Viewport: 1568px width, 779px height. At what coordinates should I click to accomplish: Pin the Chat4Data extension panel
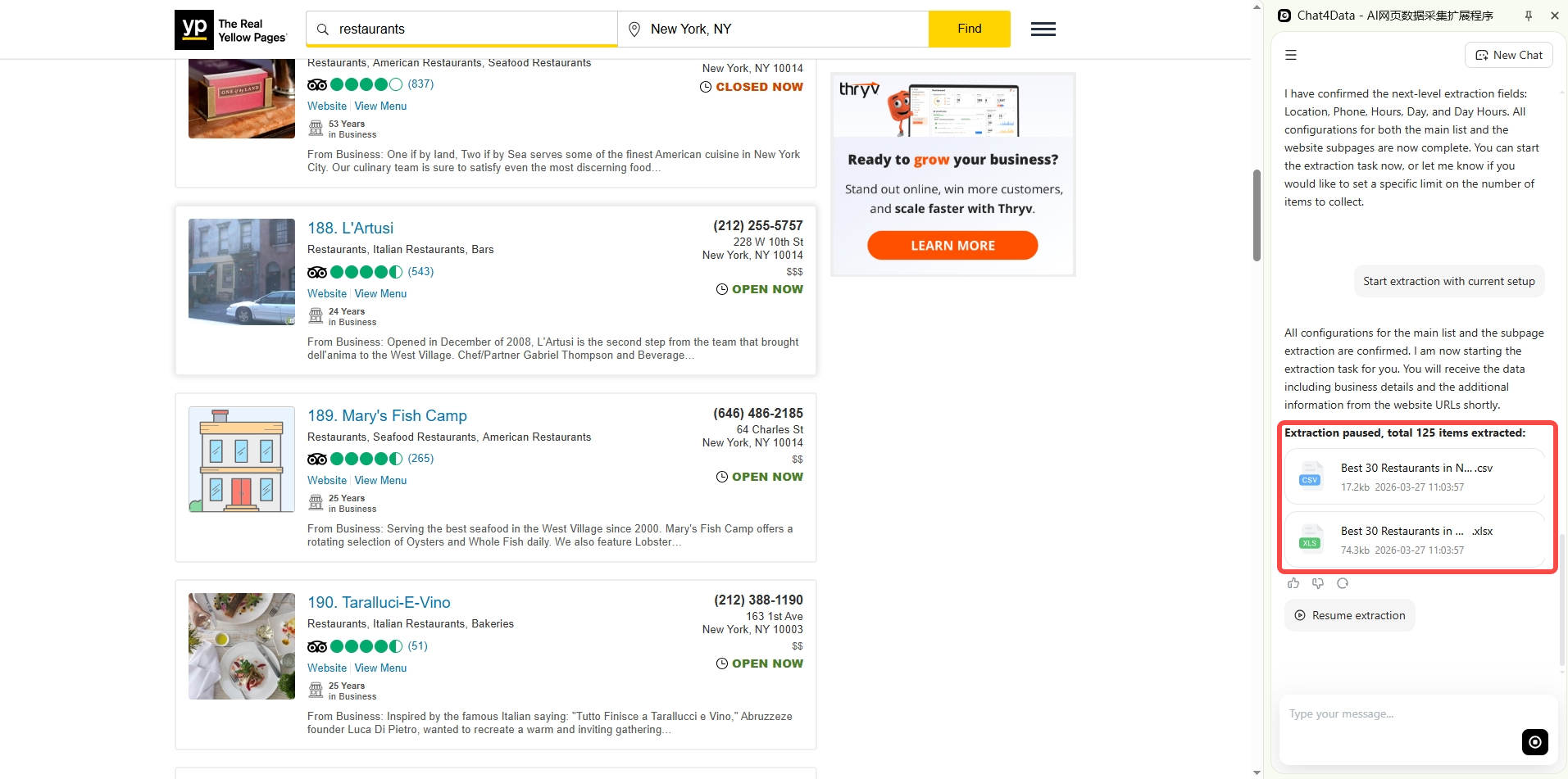coord(1529,16)
